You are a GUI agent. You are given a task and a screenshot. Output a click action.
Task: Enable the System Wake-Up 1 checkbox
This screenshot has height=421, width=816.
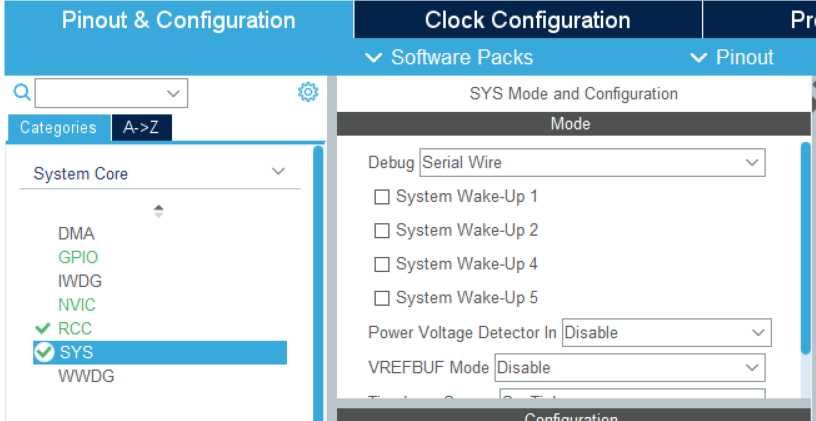pyautogui.click(x=381, y=197)
